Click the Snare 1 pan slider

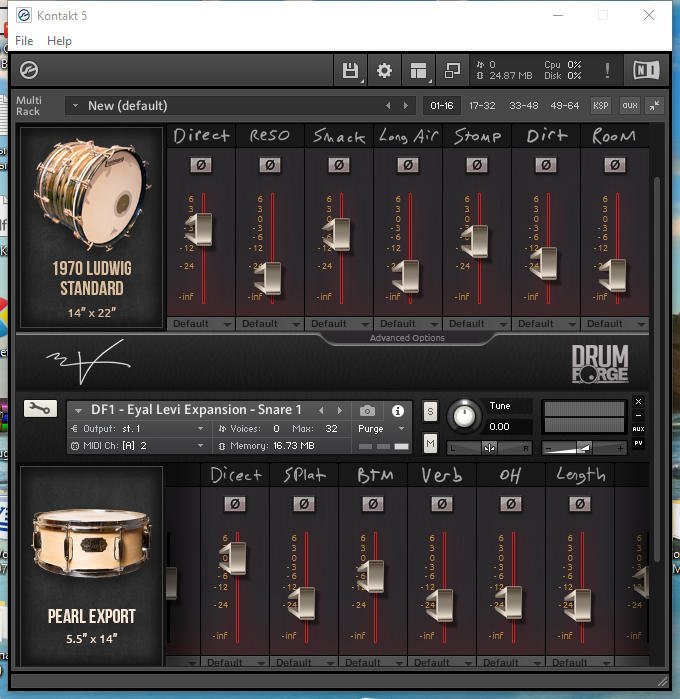[489, 448]
